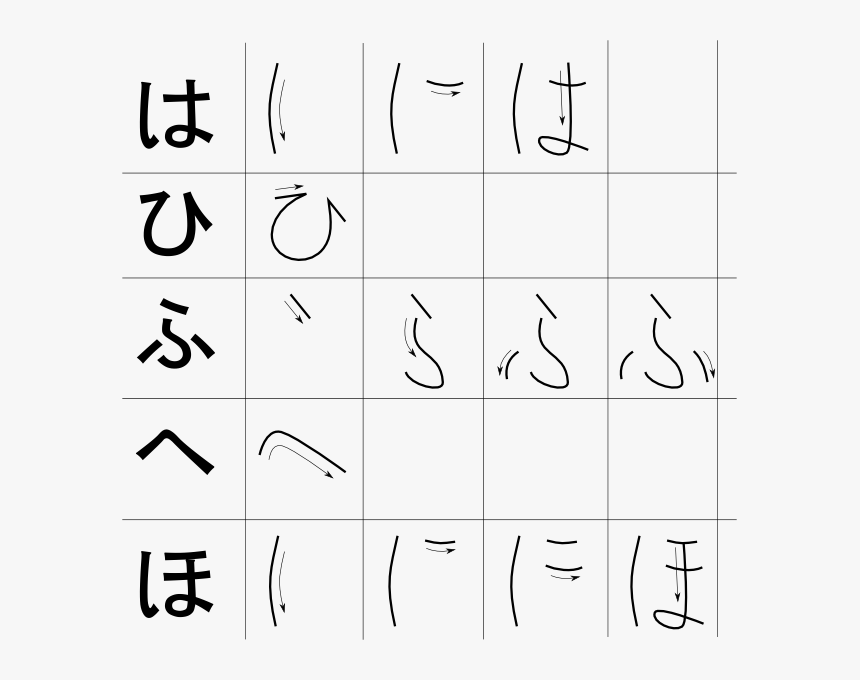The width and height of the screenshot is (860, 680).
Task: Select first stroke diagram of ほ
Action: click(278, 581)
